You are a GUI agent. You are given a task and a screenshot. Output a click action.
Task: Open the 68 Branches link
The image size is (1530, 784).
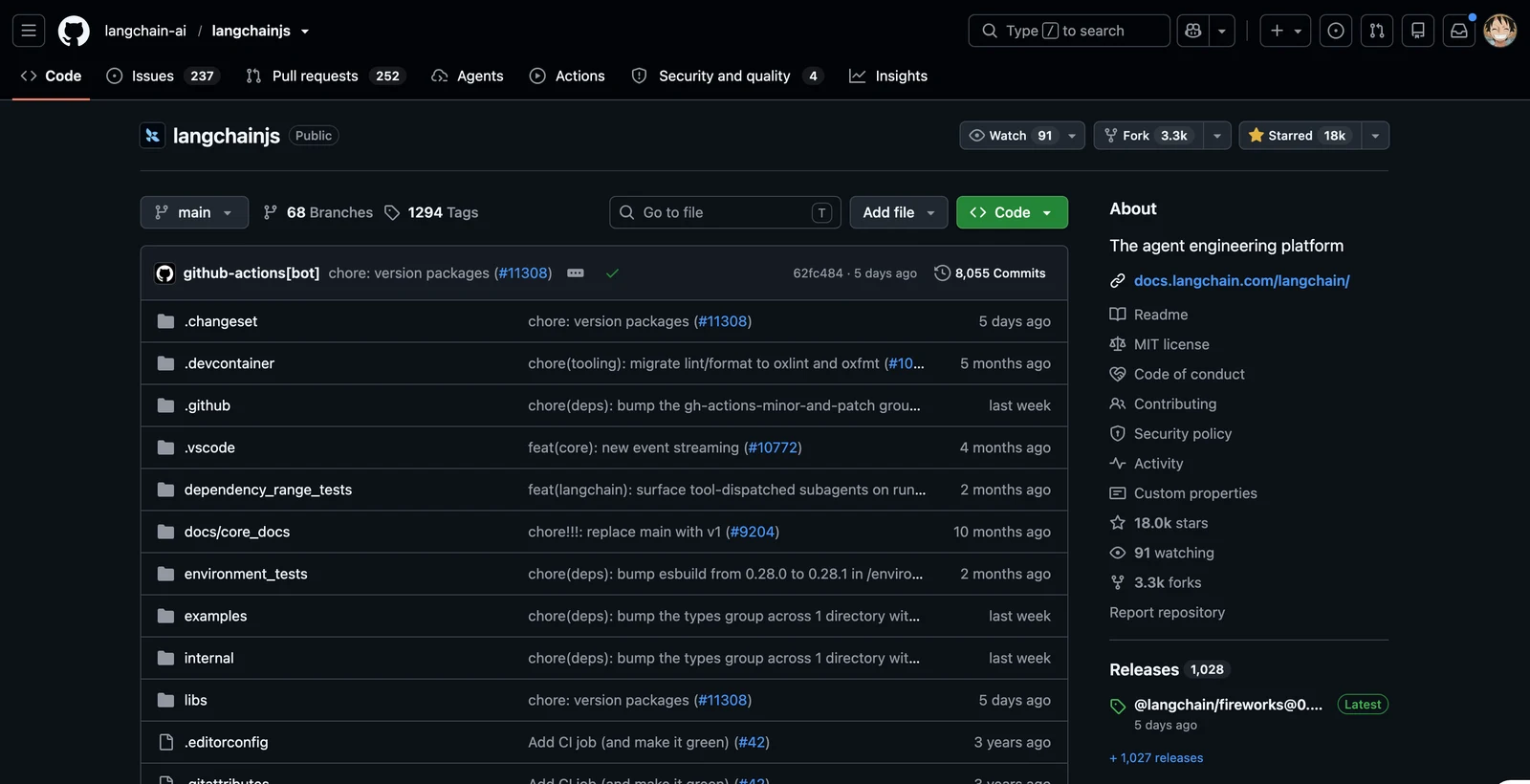pos(318,212)
